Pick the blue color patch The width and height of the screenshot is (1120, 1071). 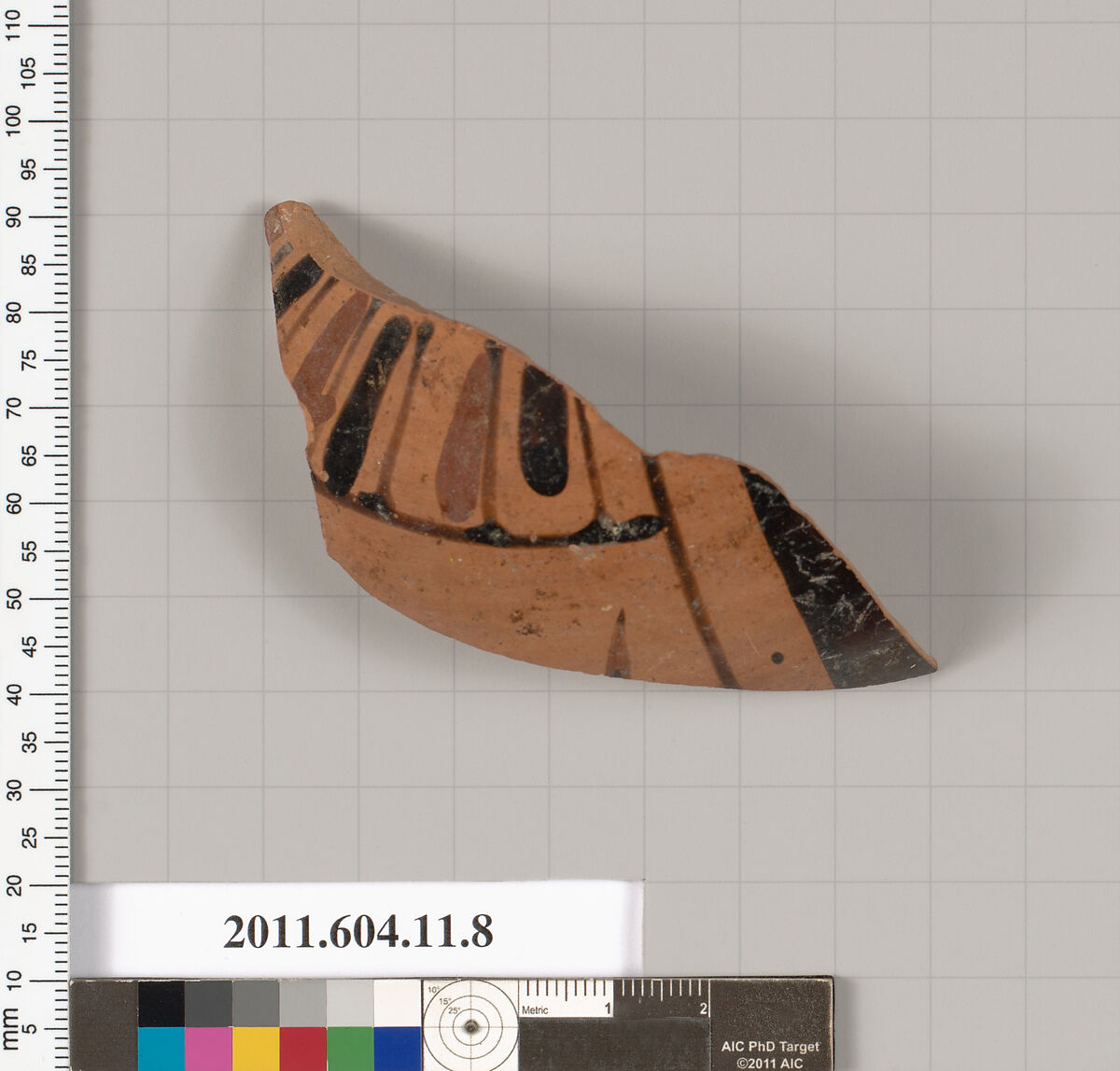coord(397,1048)
